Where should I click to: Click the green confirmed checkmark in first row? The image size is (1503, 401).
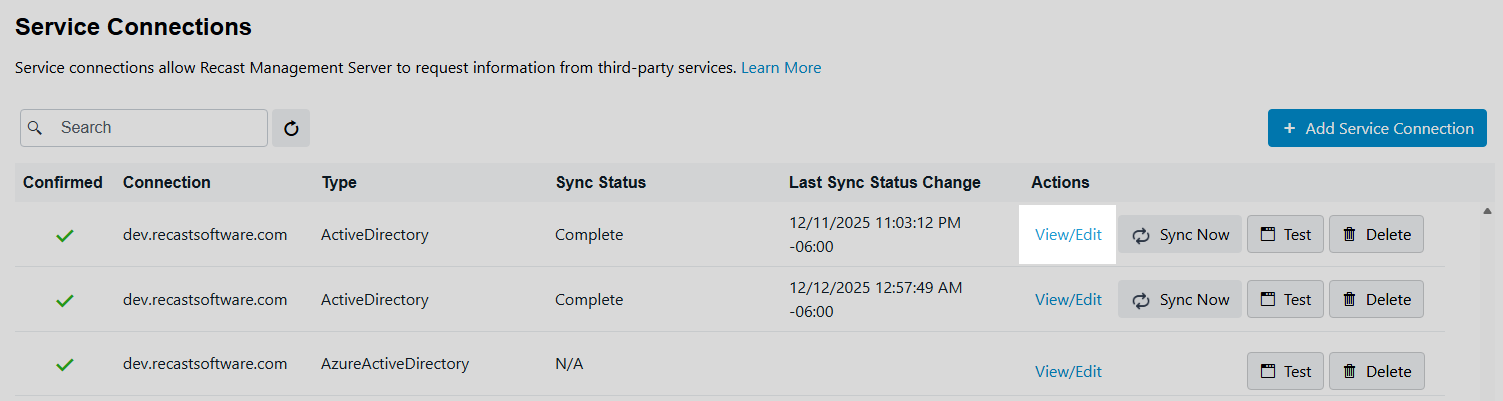(65, 236)
